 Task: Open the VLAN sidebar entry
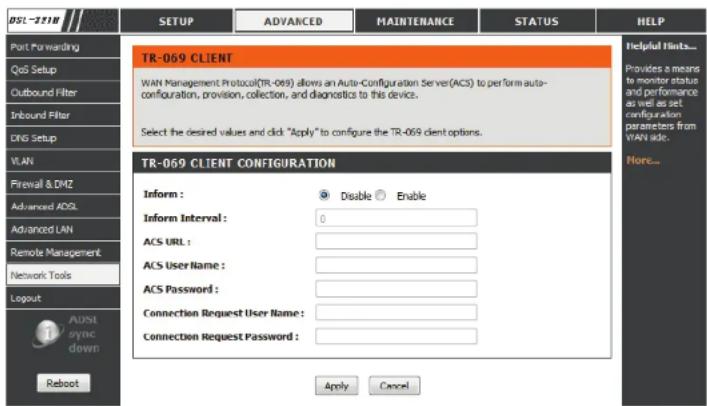(x=63, y=161)
